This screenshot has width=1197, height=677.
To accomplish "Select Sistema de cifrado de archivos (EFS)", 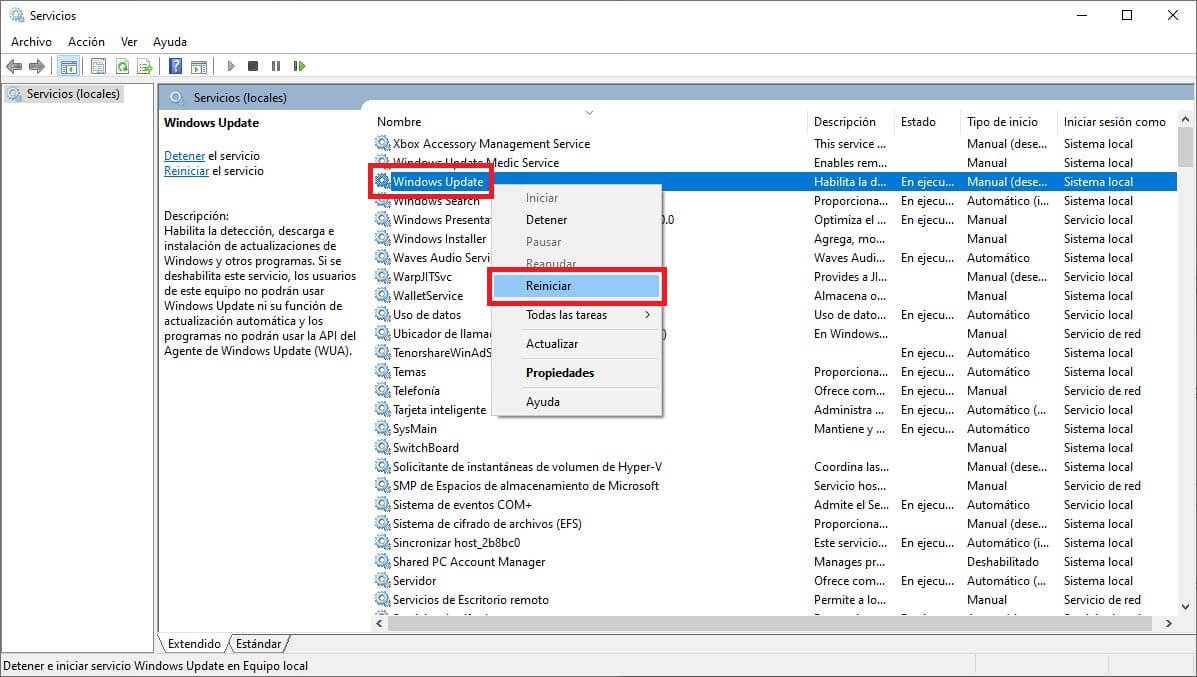I will [x=487, y=524].
